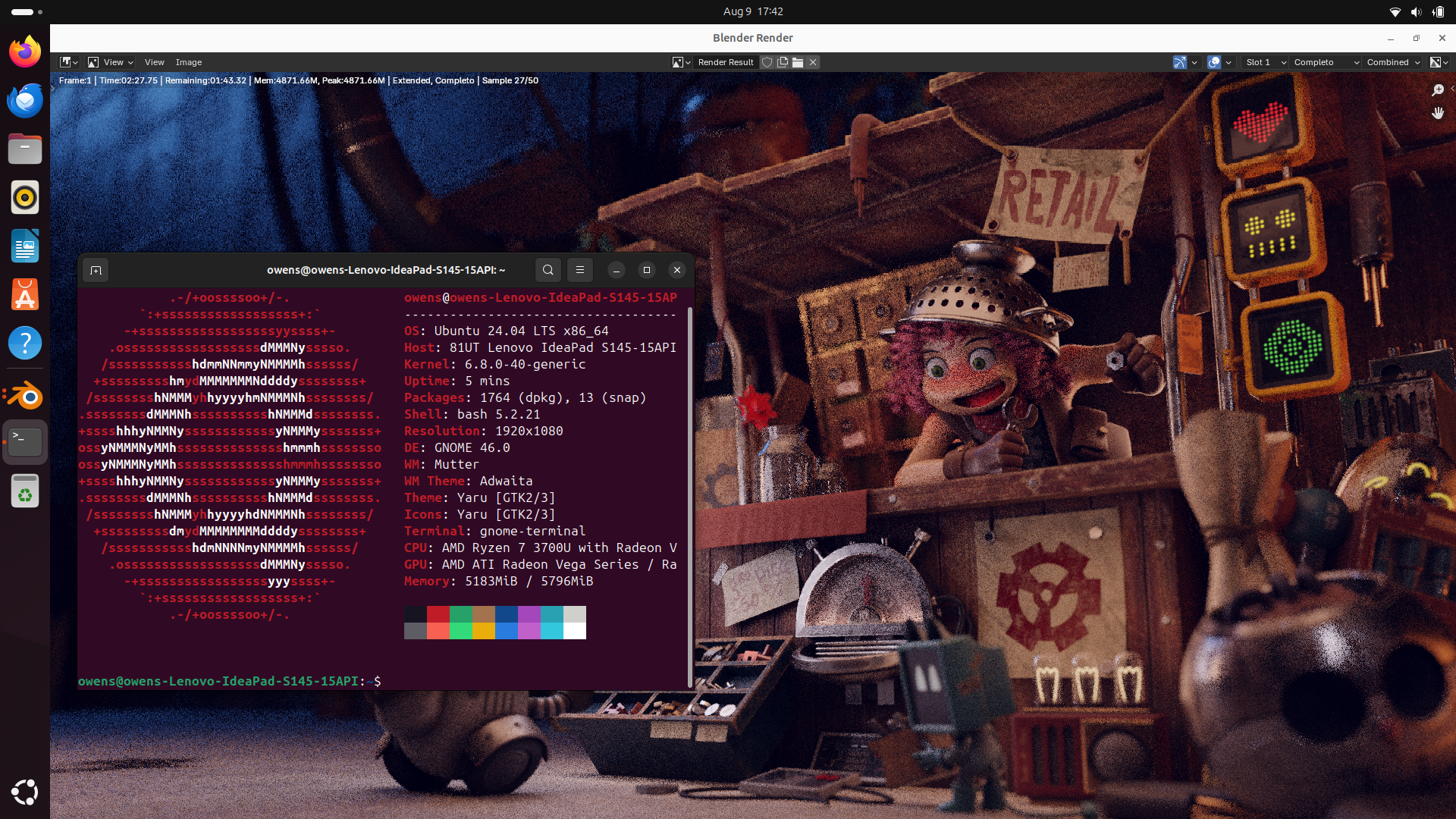
Task: Toggle the show gizmo button
Action: (1180, 62)
